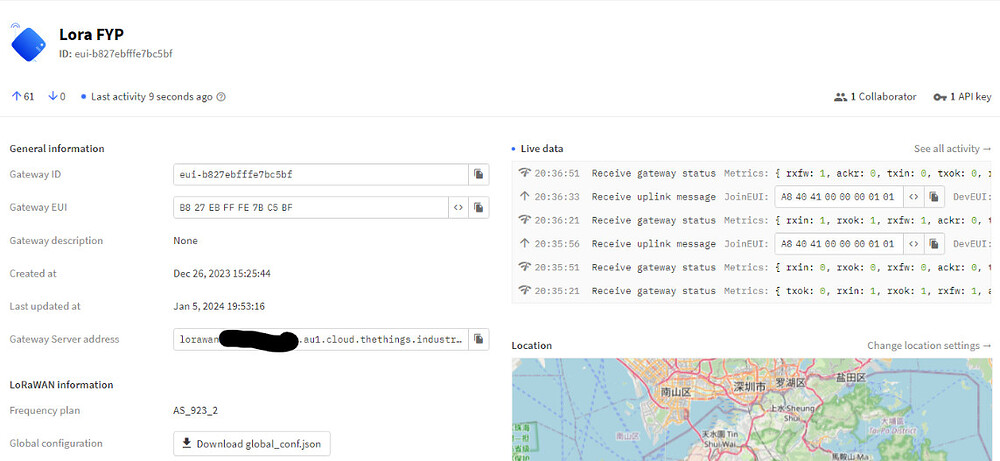Copy JoinEUI of the 20:36:33 uplink

pos(934,196)
